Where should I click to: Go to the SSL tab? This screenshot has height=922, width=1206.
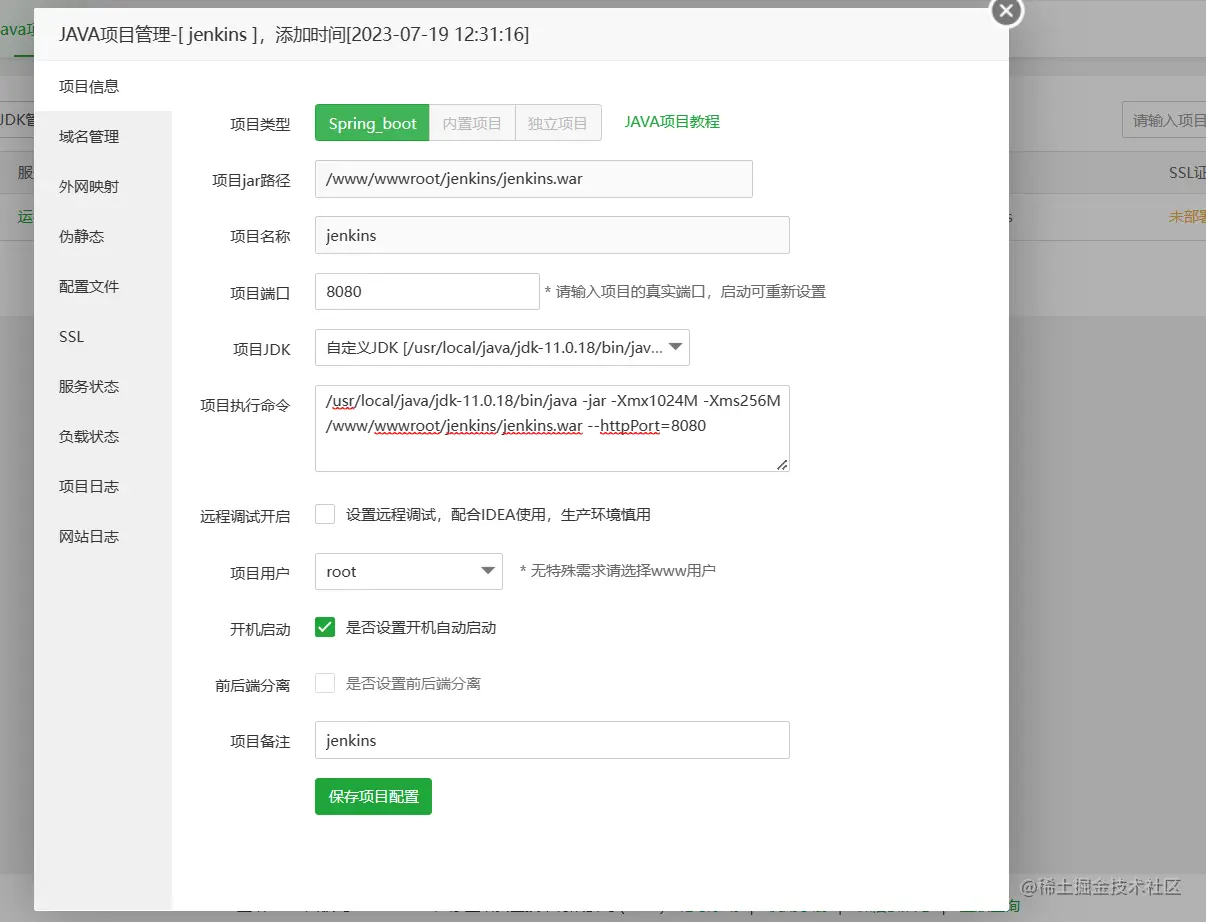coord(103,336)
